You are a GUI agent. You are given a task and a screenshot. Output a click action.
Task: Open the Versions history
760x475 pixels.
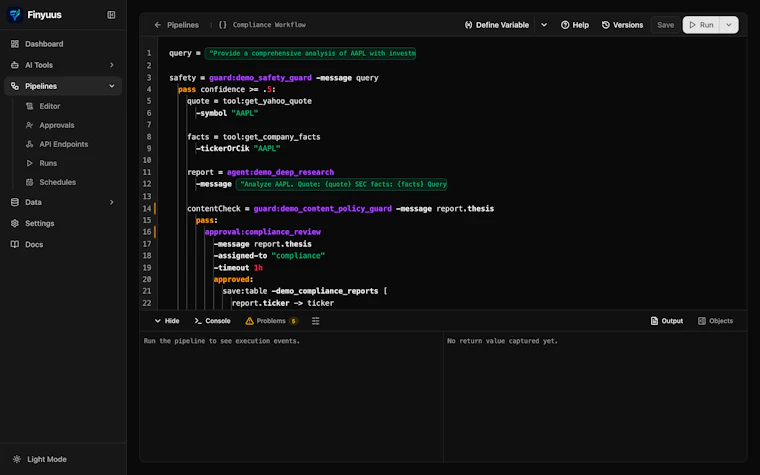622,25
